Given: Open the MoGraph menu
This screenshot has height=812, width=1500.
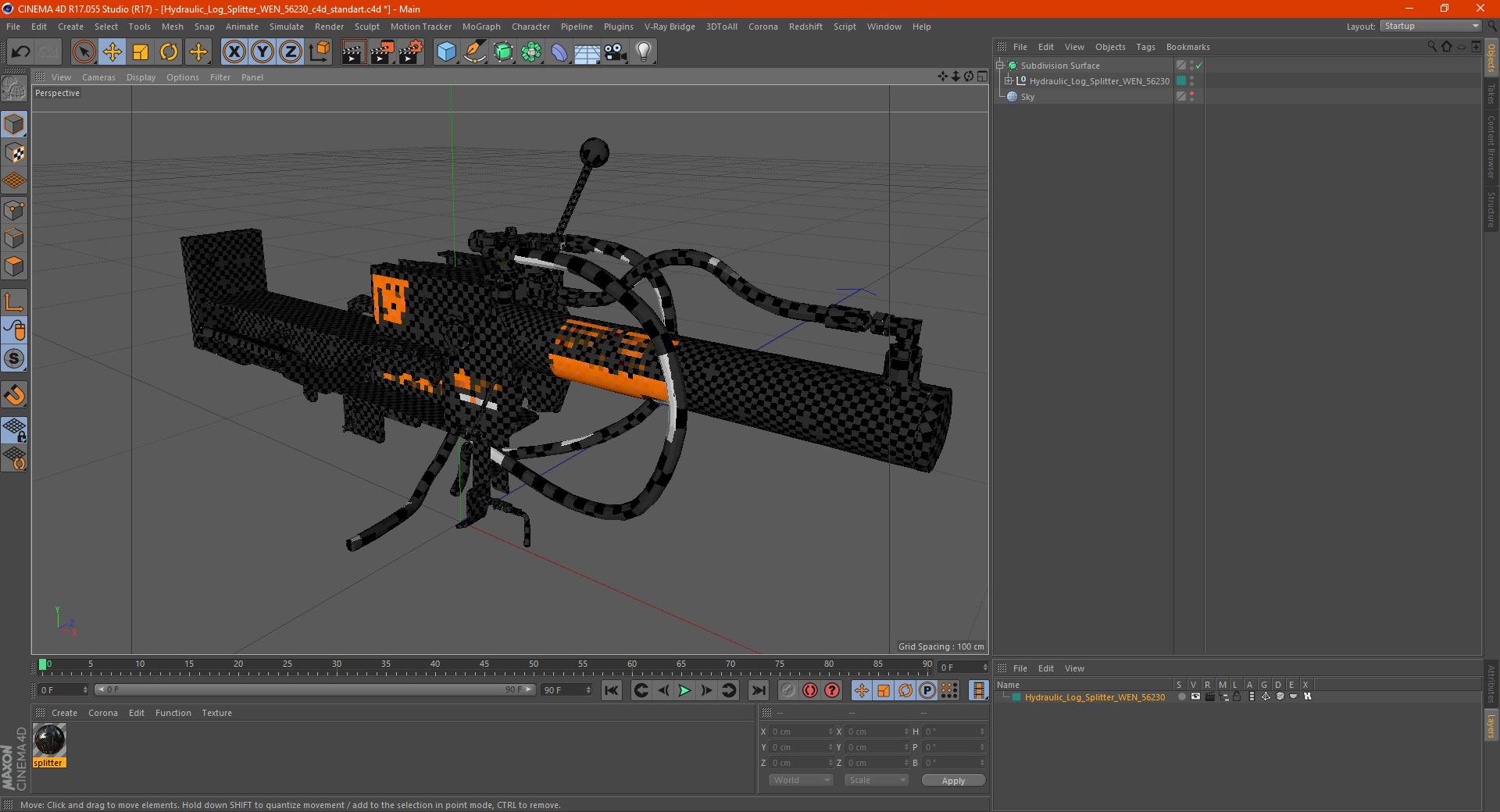Looking at the screenshot, I should pyautogui.click(x=481, y=27).
